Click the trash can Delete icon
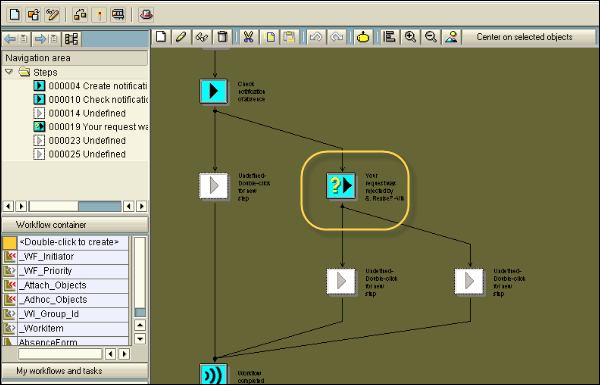This screenshot has width=600, height=385. click(x=222, y=37)
